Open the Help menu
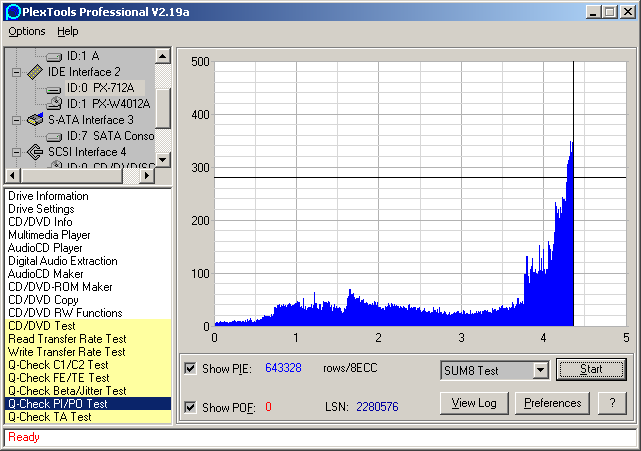641x451 pixels. (67, 31)
